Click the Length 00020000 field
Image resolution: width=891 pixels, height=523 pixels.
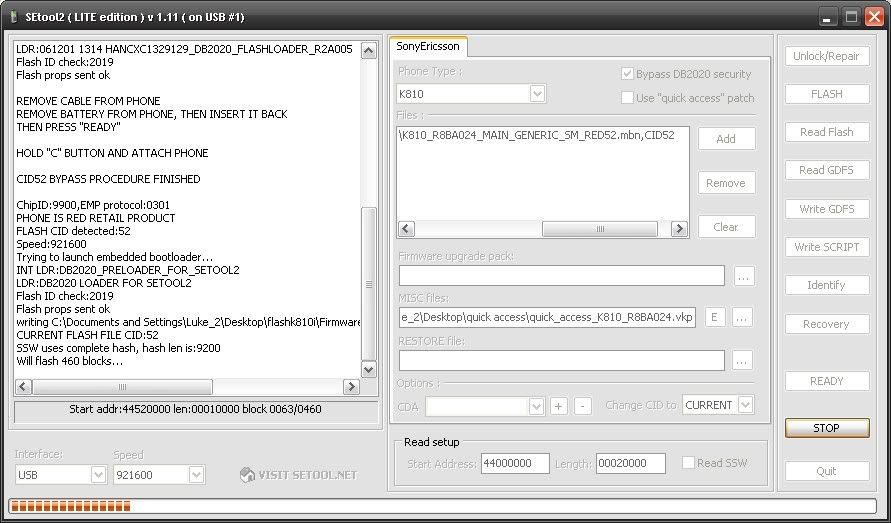[x=631, y=463]
